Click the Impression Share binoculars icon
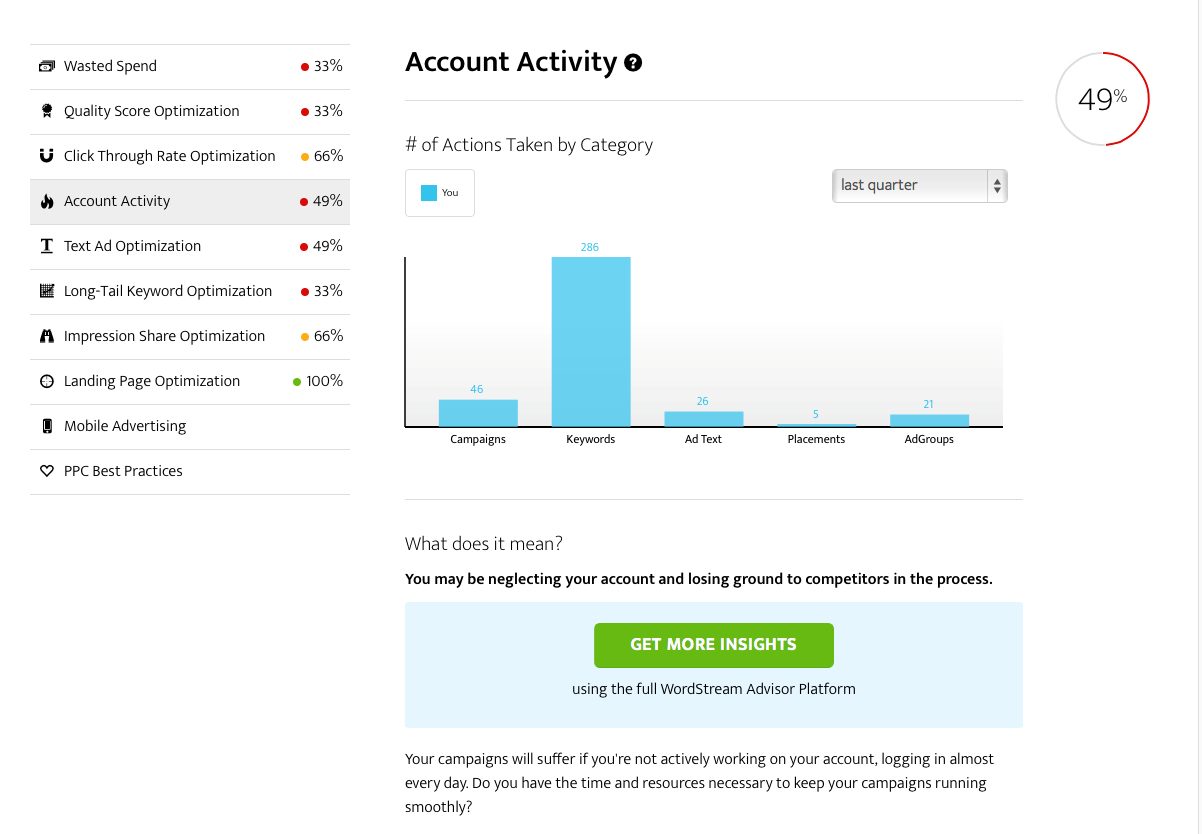 (x=46, y=336)
